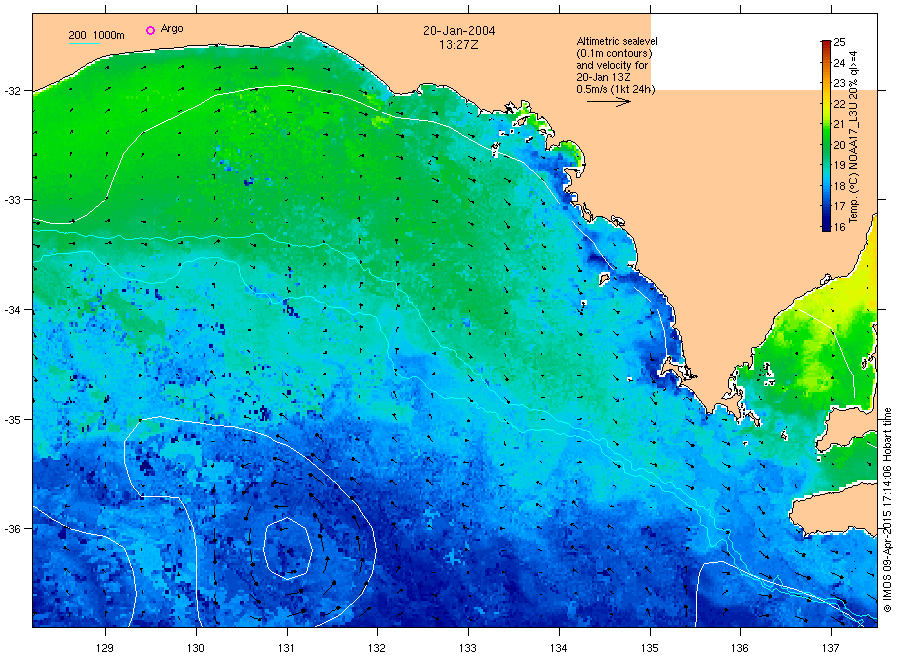Click longitude axis label '137'
Viewport: 900px width, 660px height.
point(831,648)
